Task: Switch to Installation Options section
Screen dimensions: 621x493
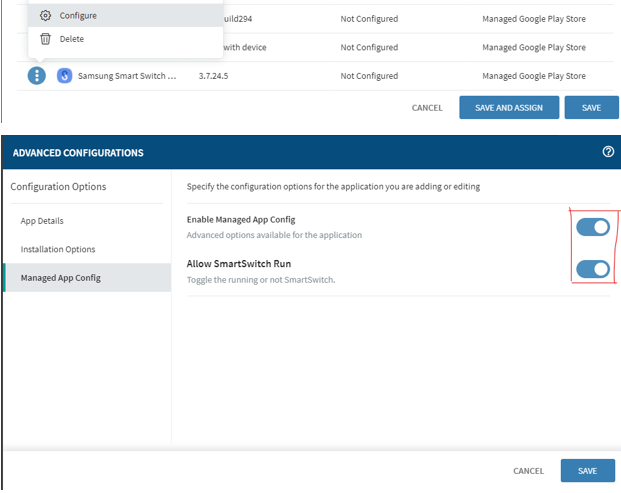Action: click(58, 249)
